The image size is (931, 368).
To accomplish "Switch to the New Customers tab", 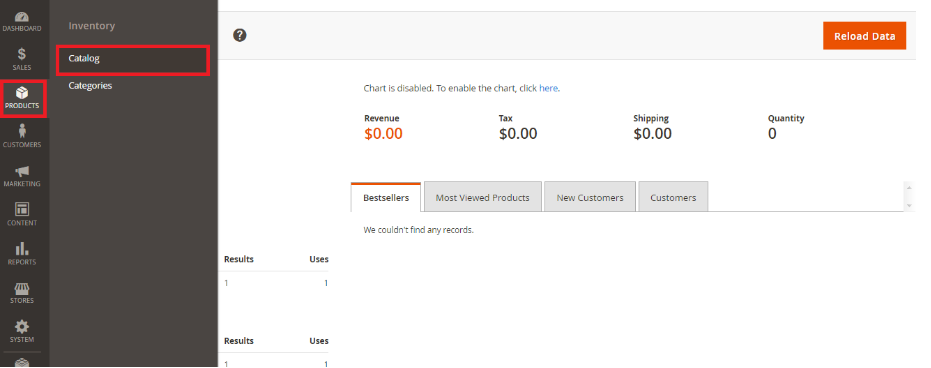I will pos(590,198).
